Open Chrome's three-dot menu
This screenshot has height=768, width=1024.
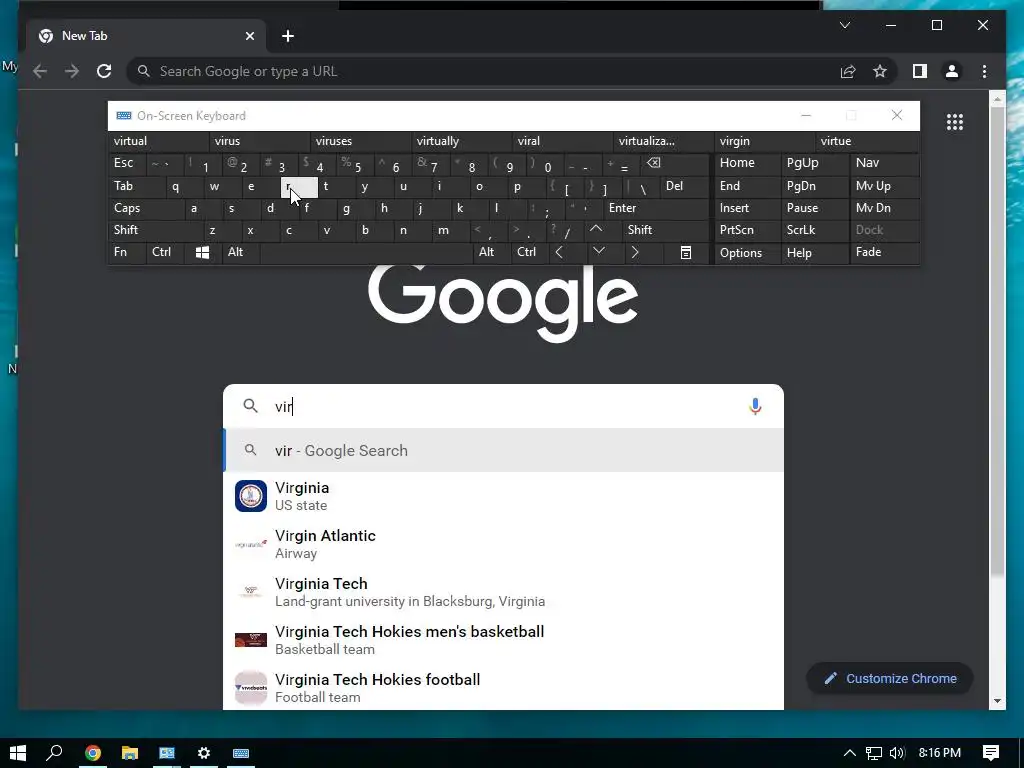pos(984,71)
